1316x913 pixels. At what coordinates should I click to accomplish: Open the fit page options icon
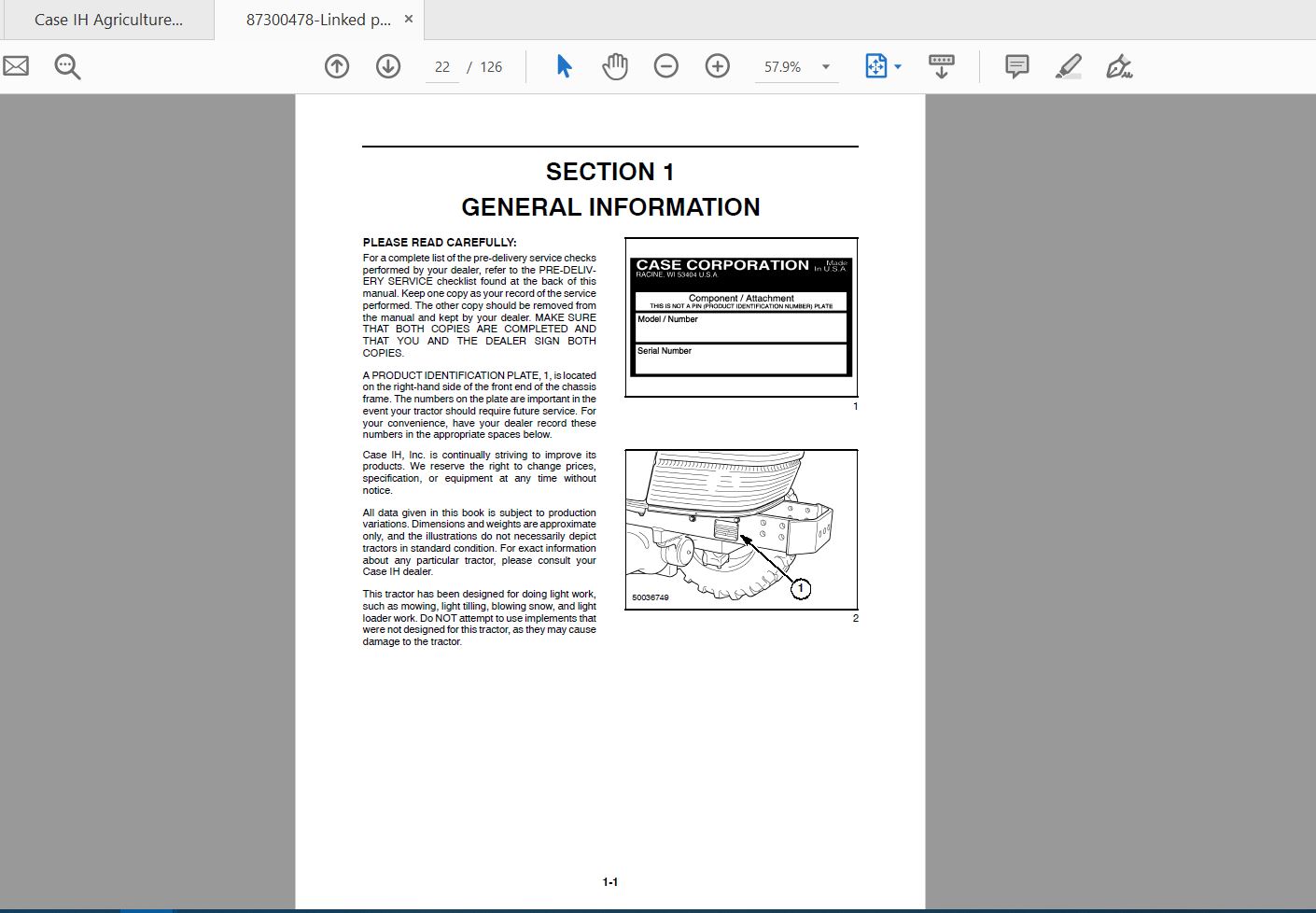click(875, 66)
